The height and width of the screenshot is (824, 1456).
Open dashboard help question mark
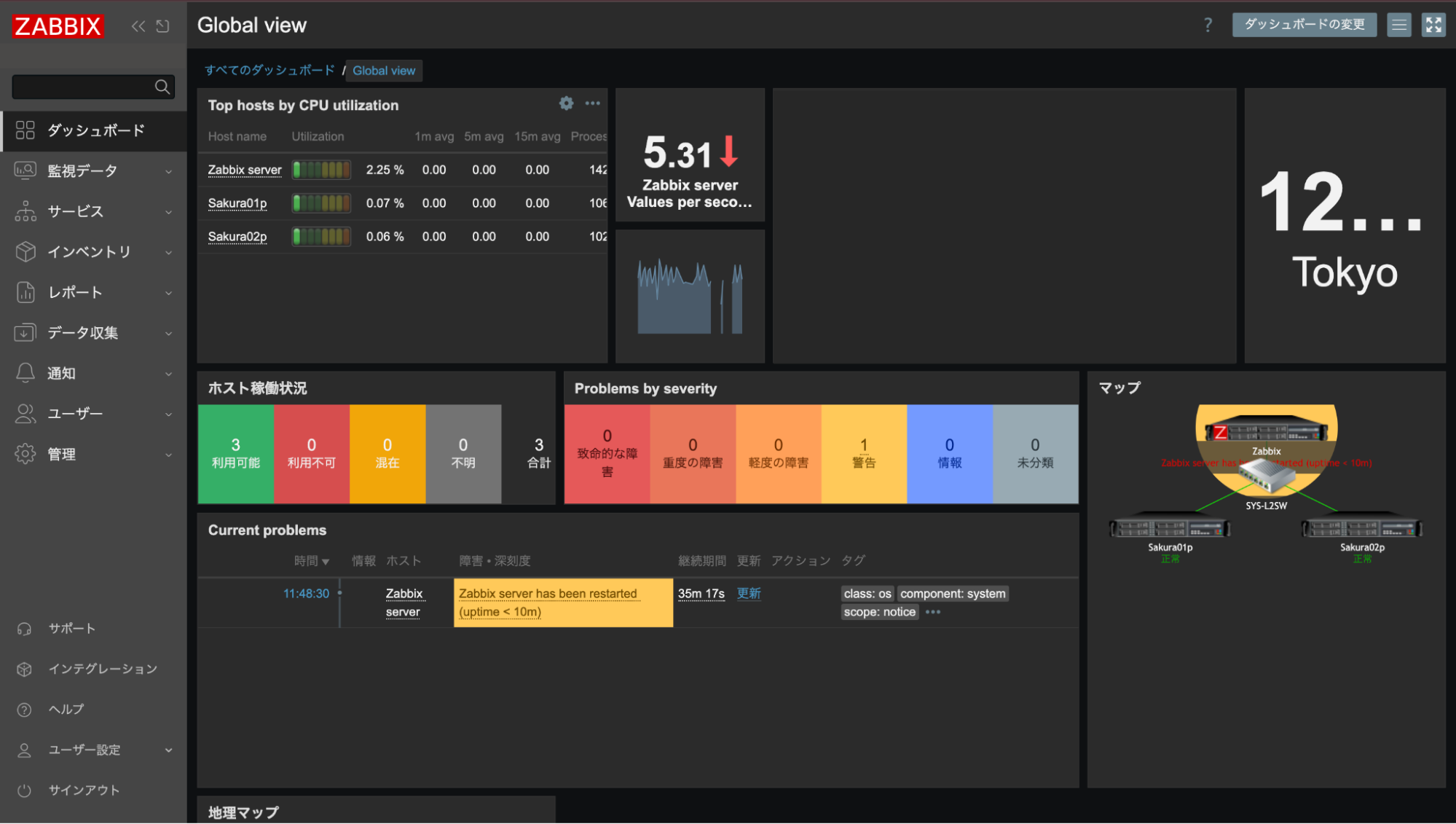1208,25
